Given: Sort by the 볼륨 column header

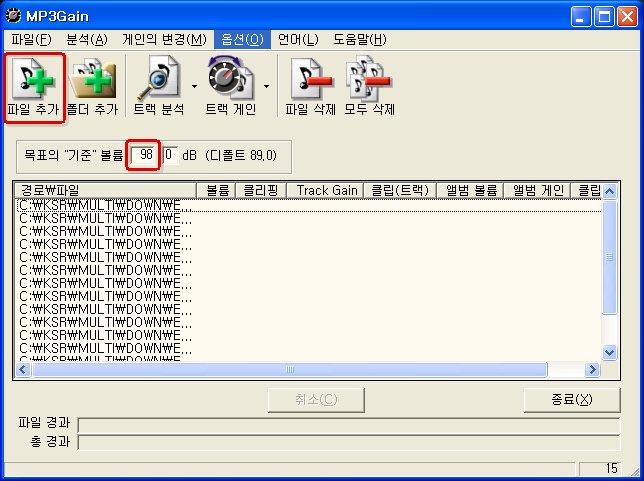Looking at the screenshot, I should [216, 191].
